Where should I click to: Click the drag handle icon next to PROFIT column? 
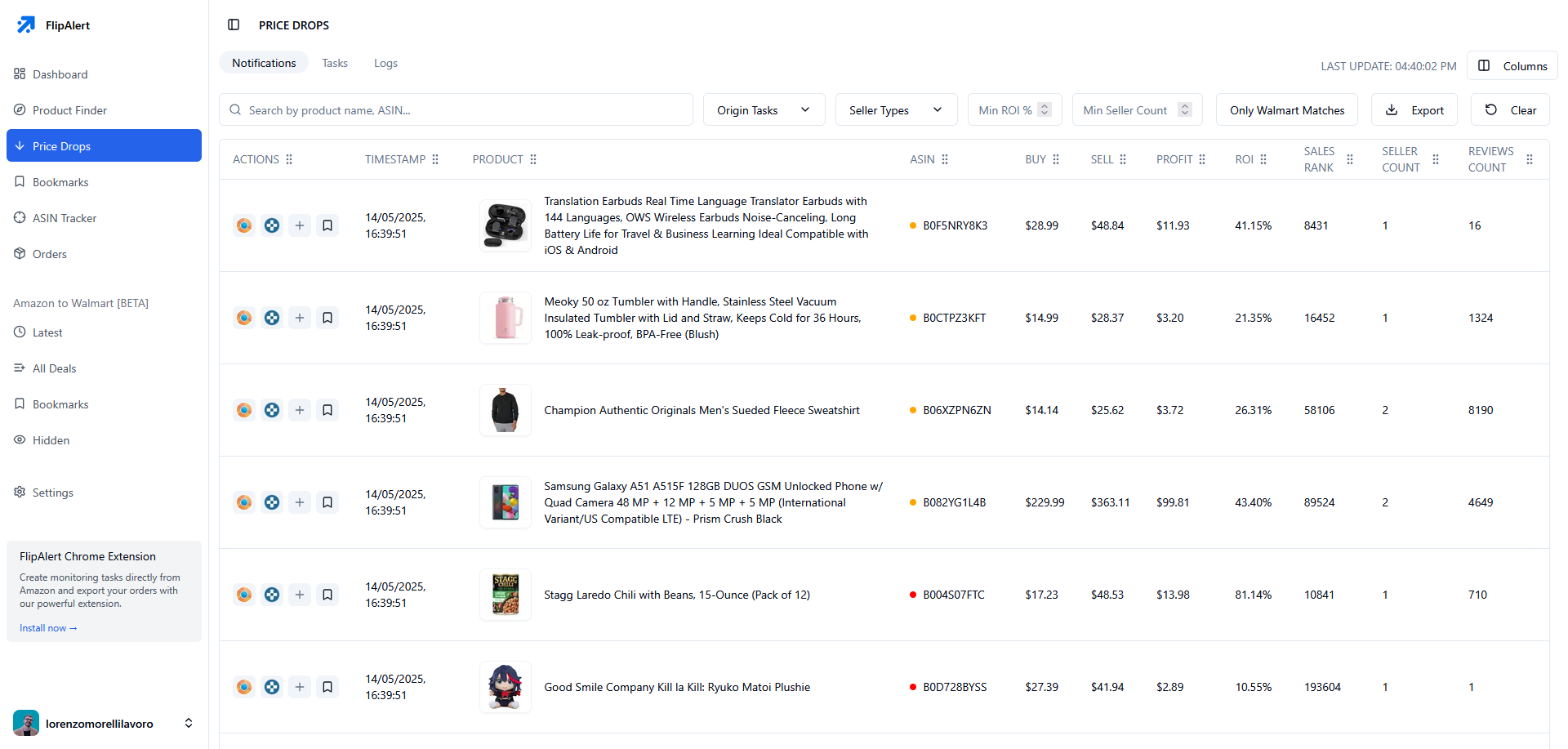1202,159
